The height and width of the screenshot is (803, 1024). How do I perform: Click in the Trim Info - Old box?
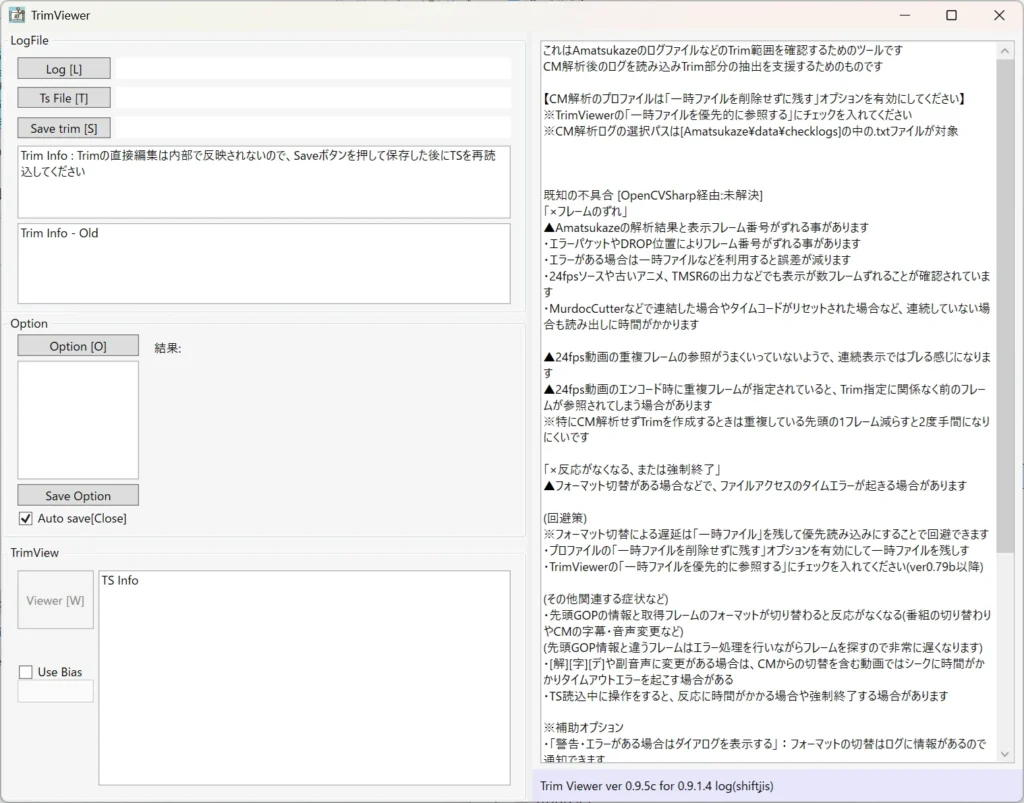pos(264,264)
